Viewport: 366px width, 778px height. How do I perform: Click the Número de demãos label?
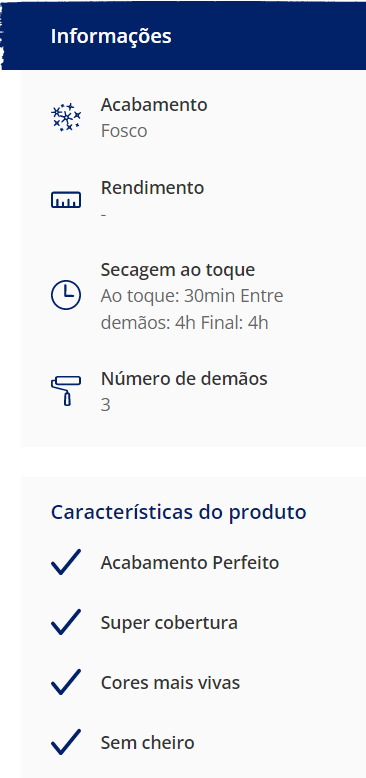[184, 379]
